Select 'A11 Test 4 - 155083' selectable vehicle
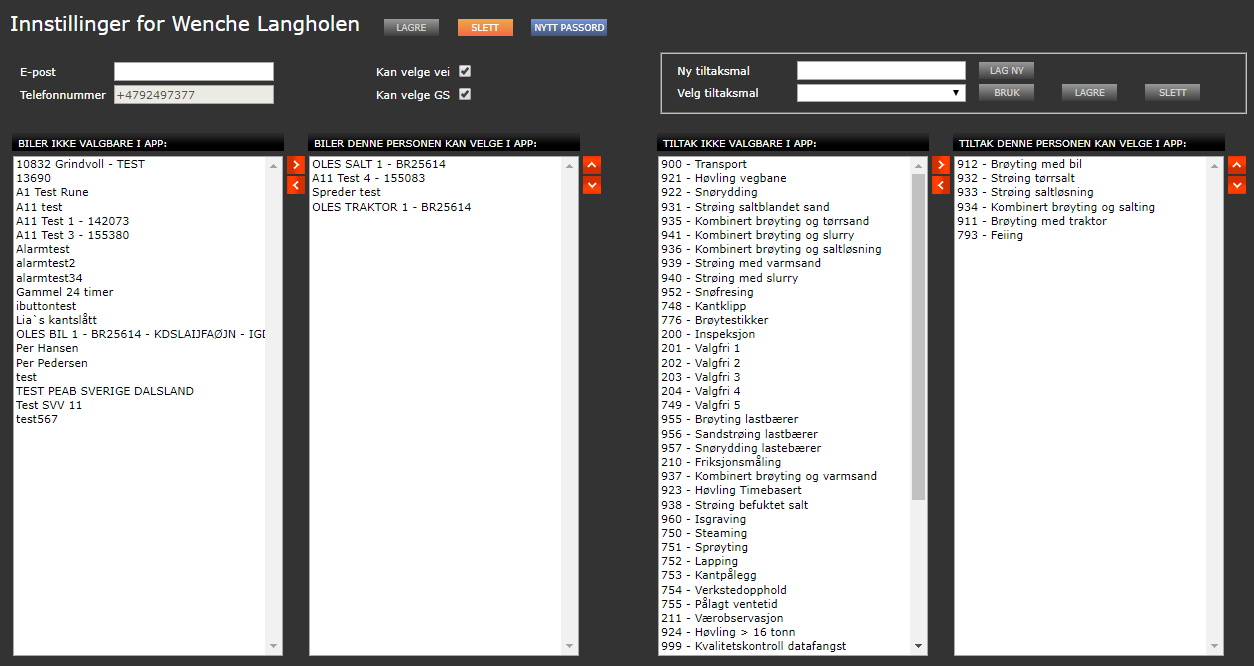The image size is (1254, 666). [436, 178]
